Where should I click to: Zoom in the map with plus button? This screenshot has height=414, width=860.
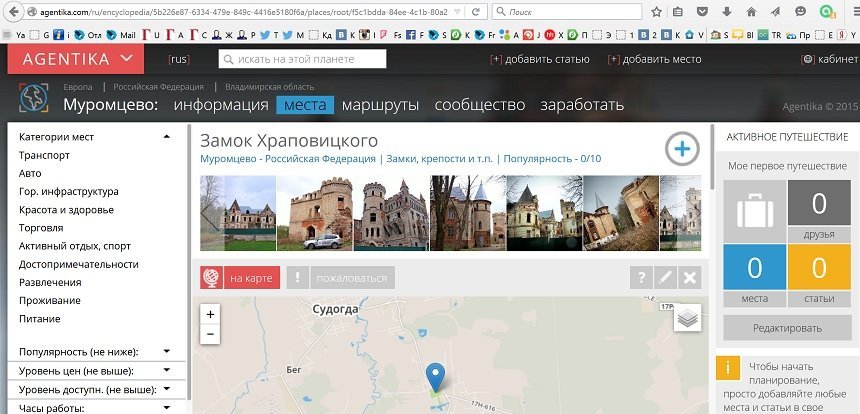210,314
